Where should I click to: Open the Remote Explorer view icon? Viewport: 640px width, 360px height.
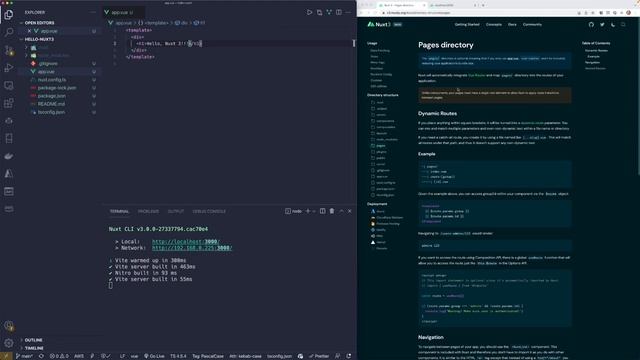(x=9, y=85)
